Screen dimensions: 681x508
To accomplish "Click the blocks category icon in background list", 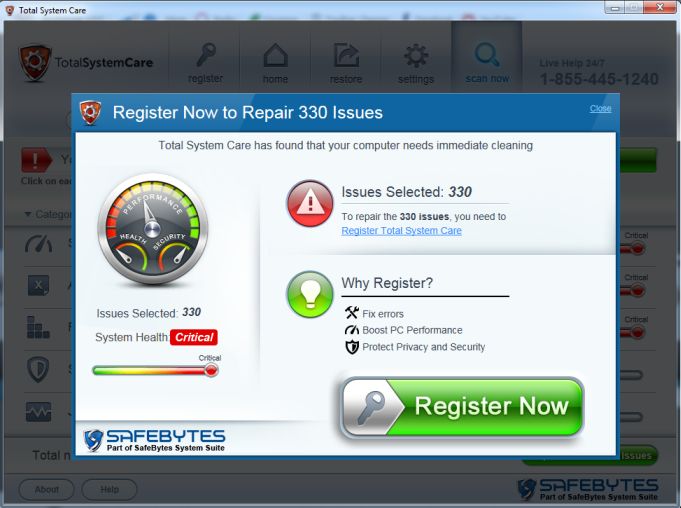I will pos(38,327).
